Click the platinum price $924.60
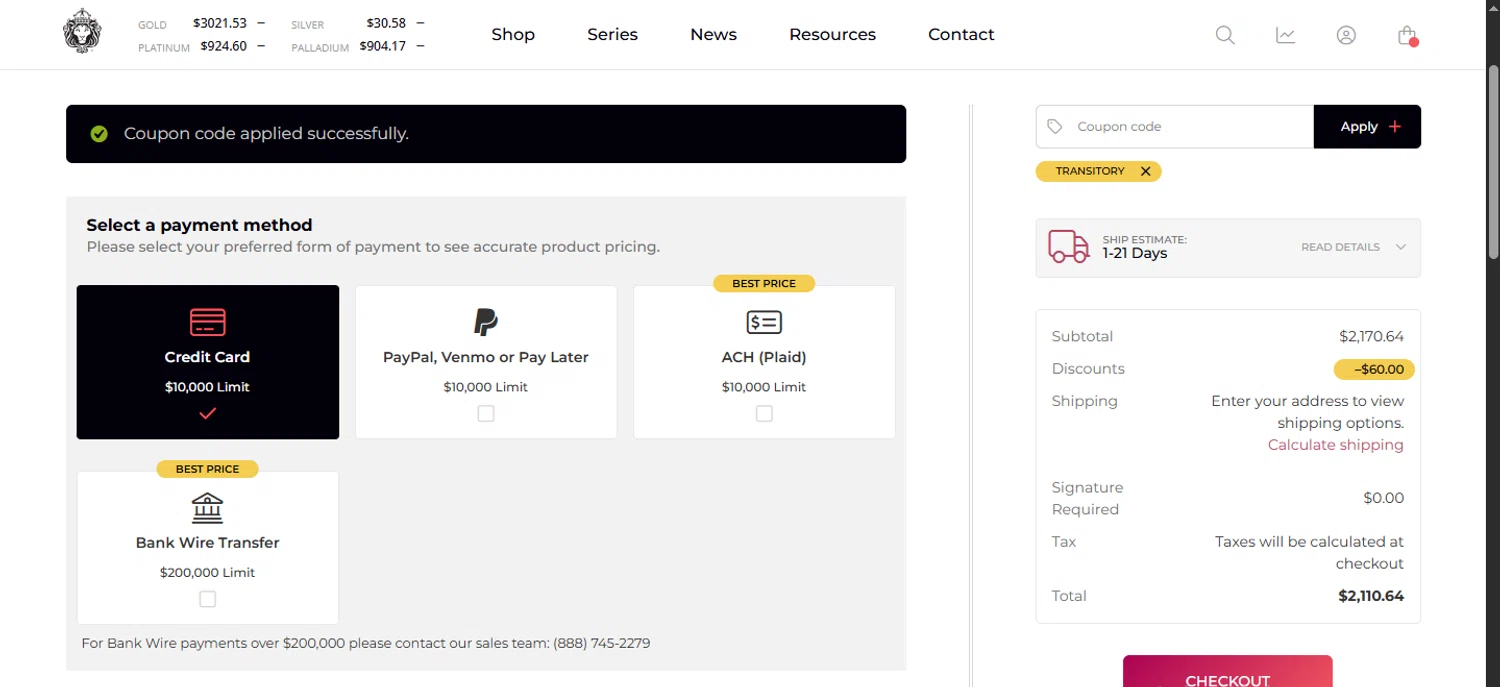This screenshot has width=1500, height=687. pos(223,46)
